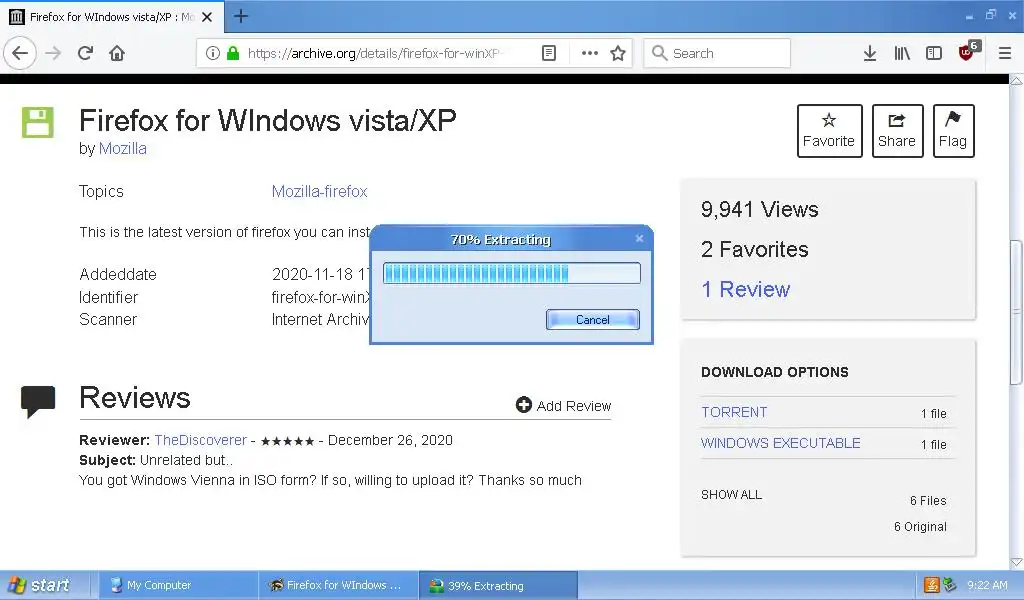1024x600 pixels.
Task: Open the Library bookshelf icon
Action: click(902, 53)
